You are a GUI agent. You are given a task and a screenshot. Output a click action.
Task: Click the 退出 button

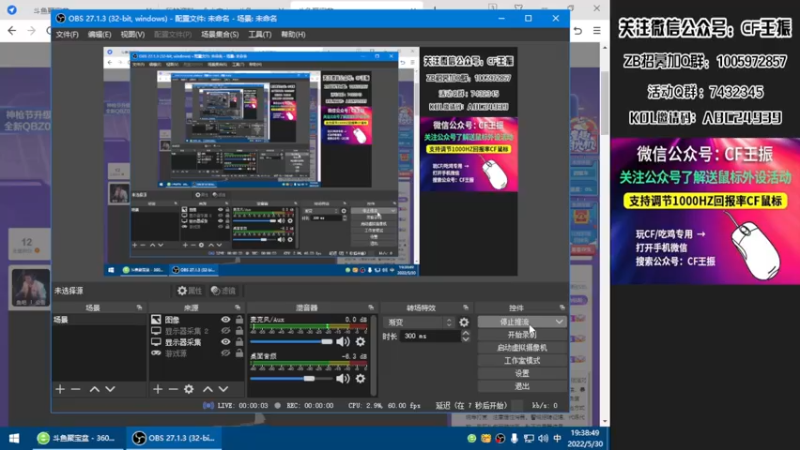tap(522, 386)
